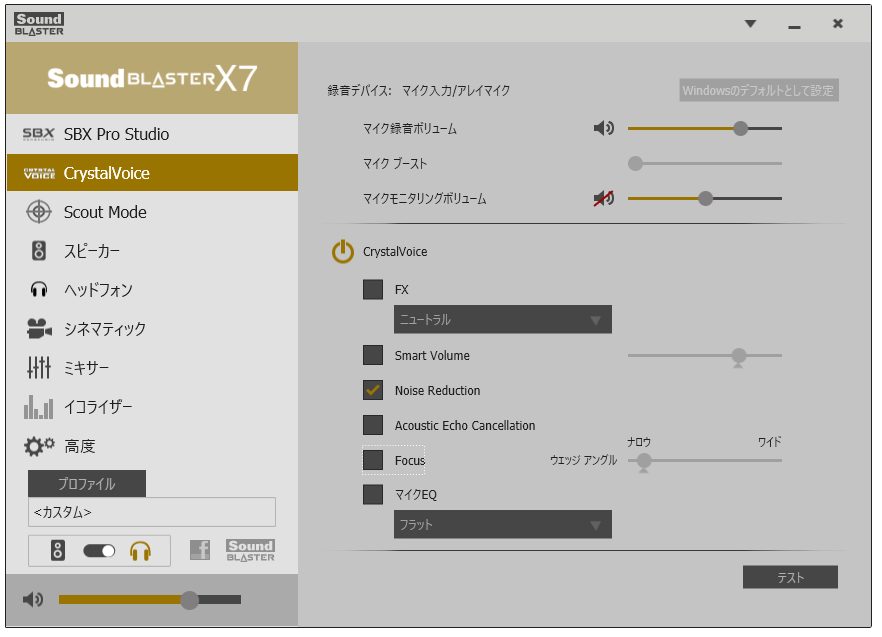Click Windowsのデフォルトとして設定 button
The image size is (882, 637).
click(759, 90)
